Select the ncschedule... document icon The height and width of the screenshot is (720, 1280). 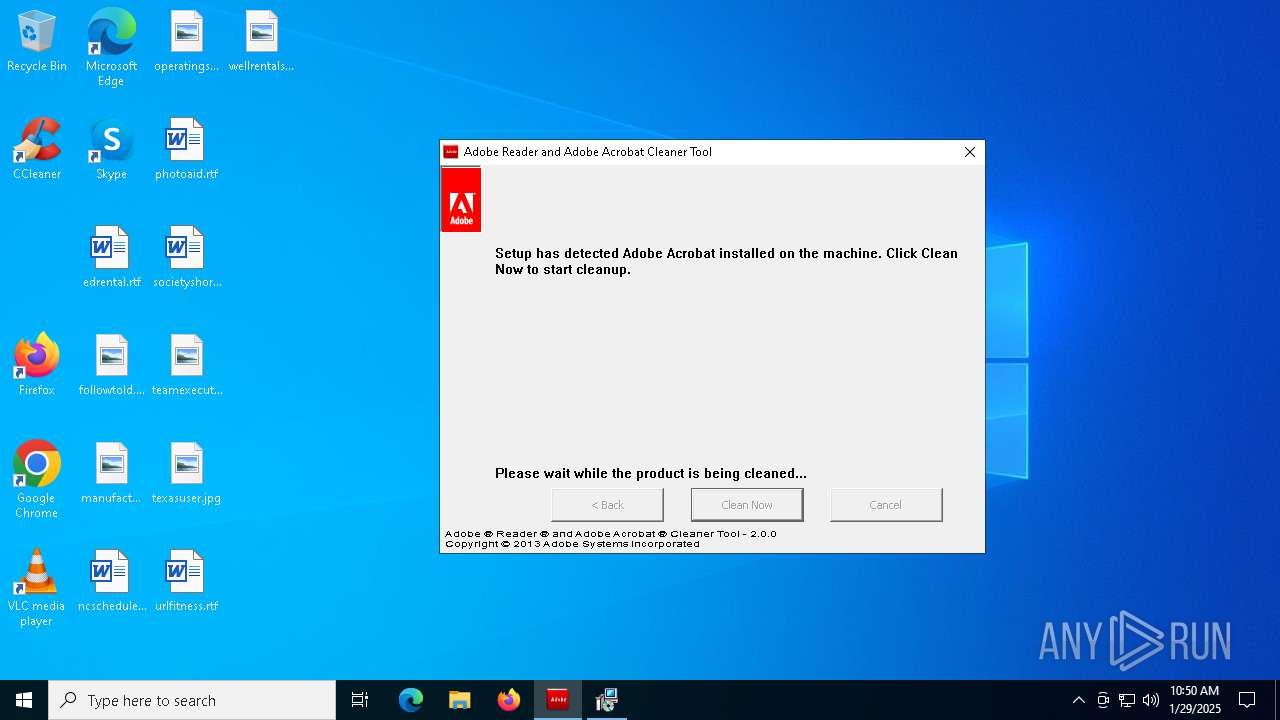(111, 581)
